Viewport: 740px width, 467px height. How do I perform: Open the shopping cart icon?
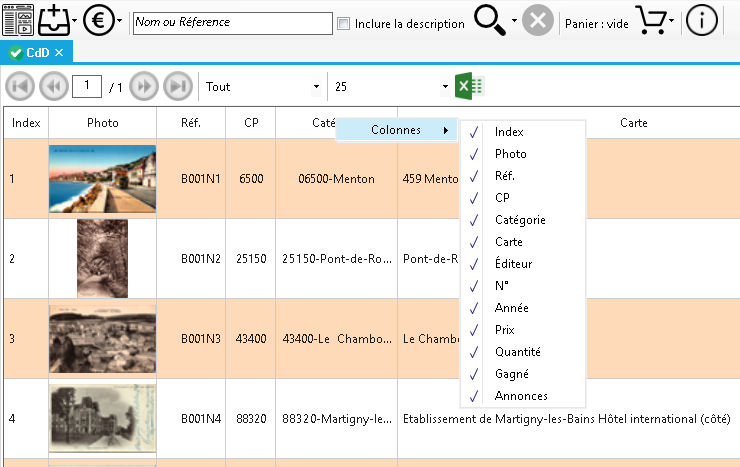coord(651,21)
